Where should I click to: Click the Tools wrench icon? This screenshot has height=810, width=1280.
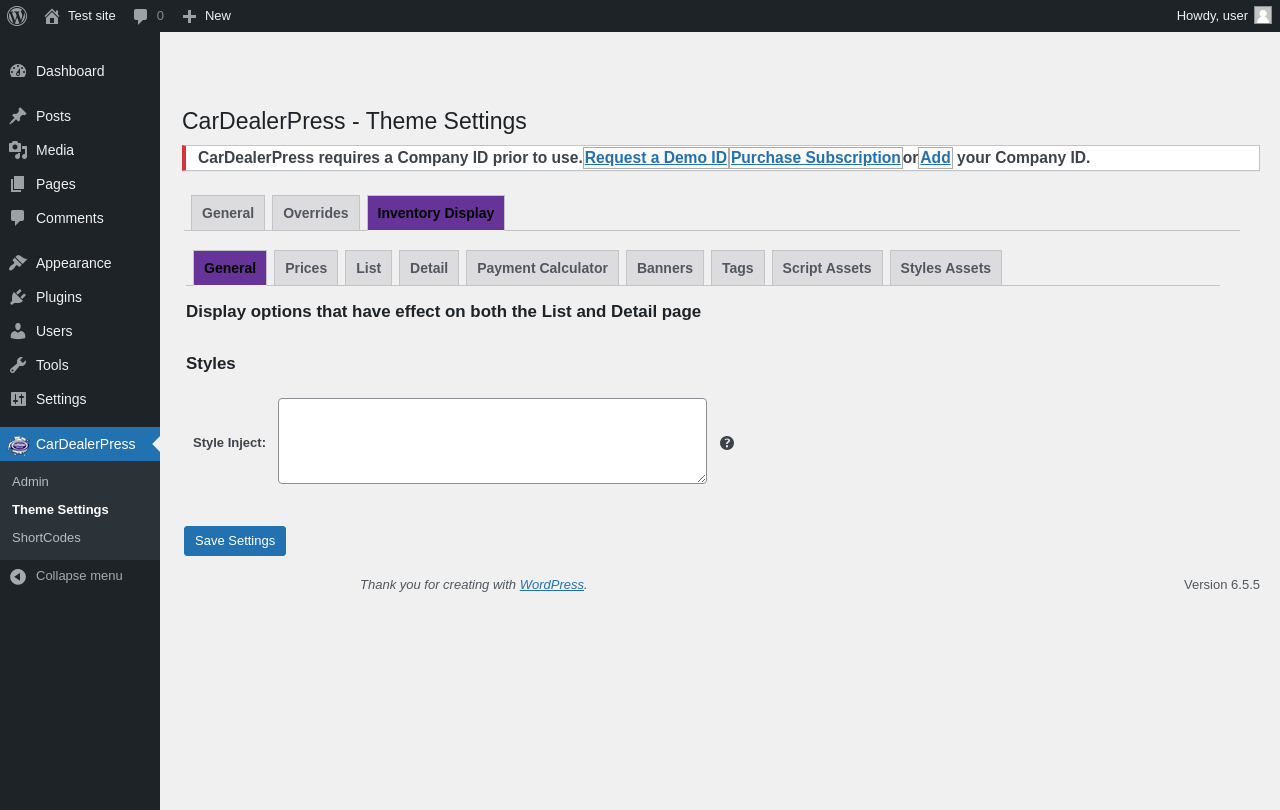pos(18,365)
